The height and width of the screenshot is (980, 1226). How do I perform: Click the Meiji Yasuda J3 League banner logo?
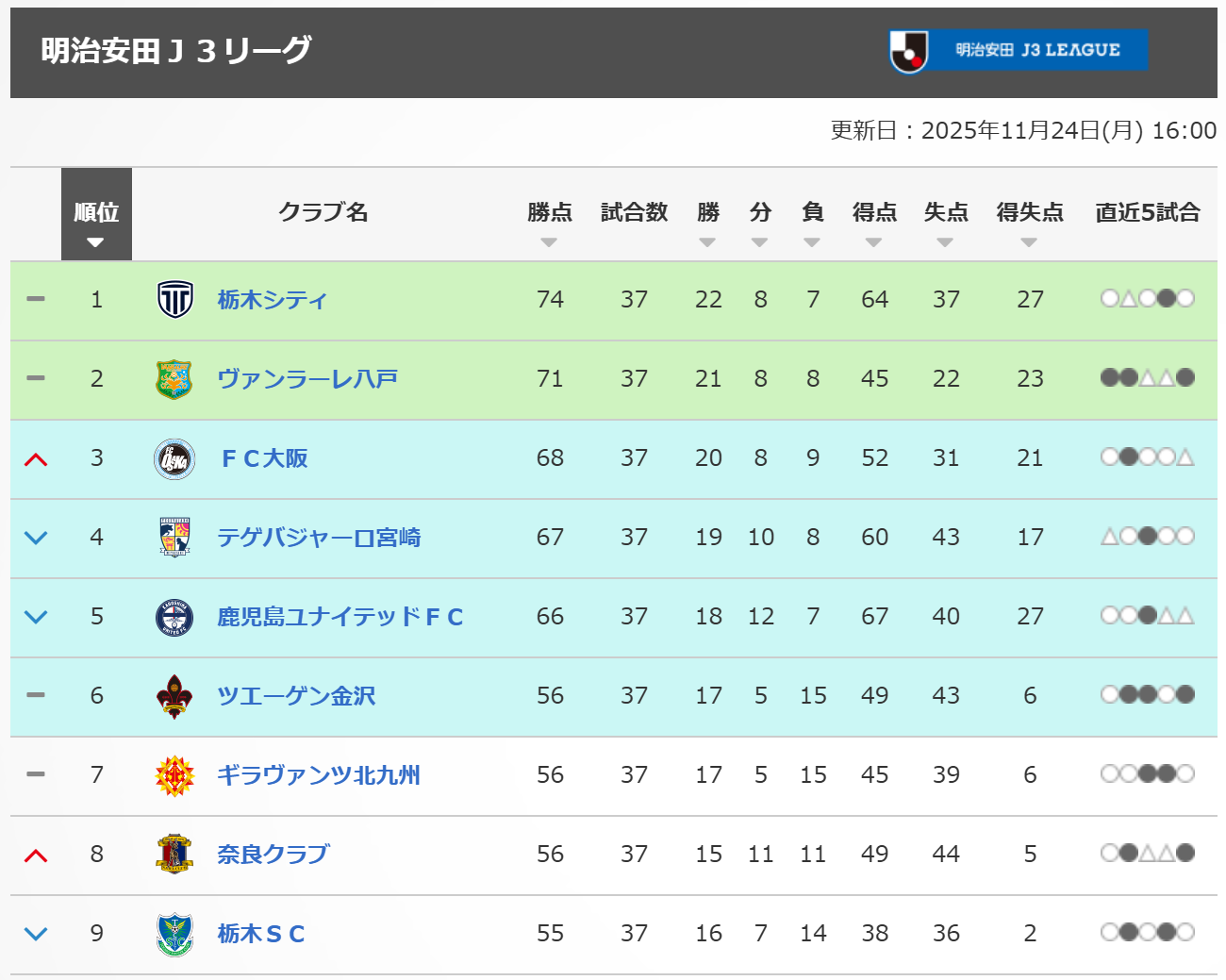(x=1019, y=51)
